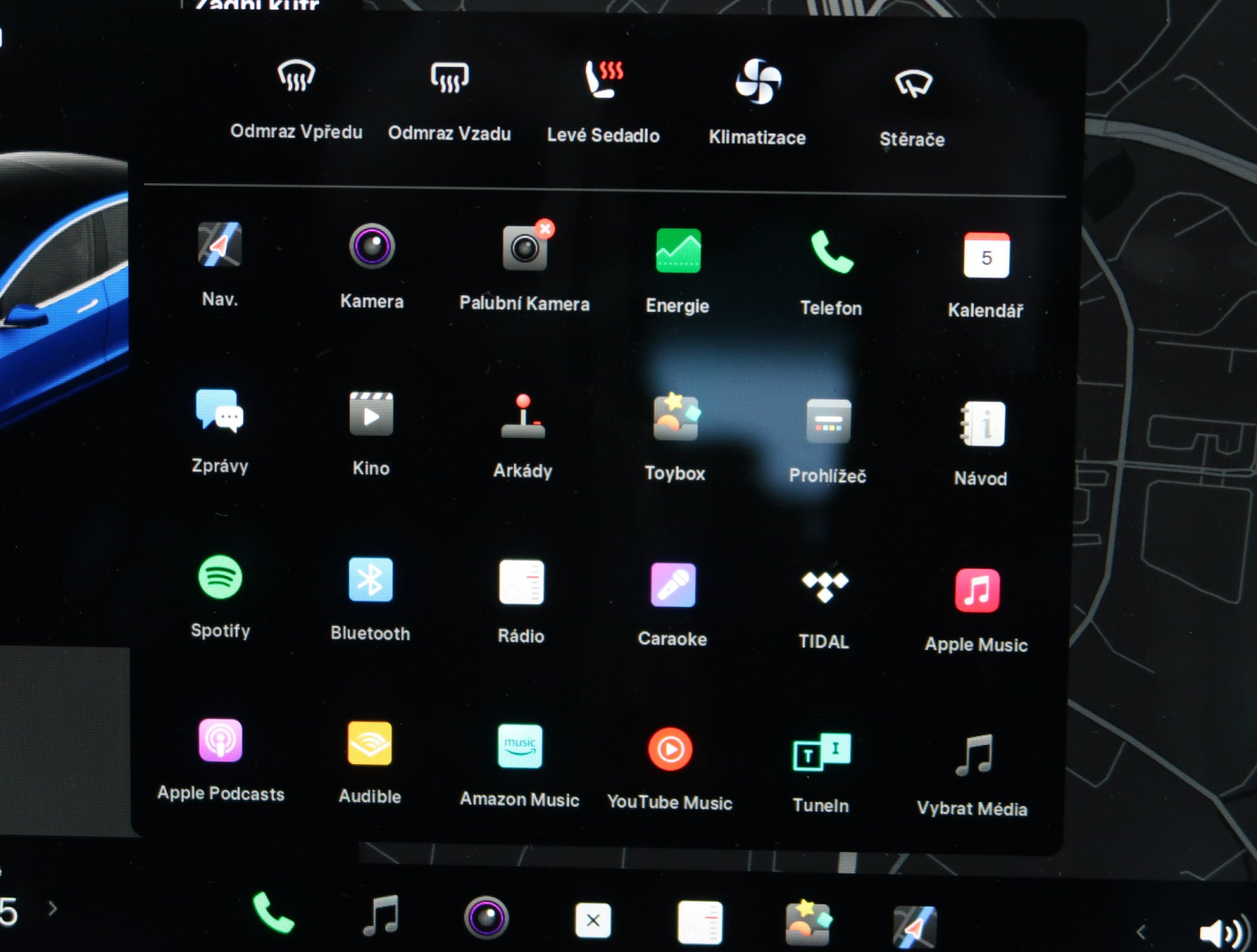Open the Kalendář app
This screenshot has width=1257, height=952.
tap(986, 256)
